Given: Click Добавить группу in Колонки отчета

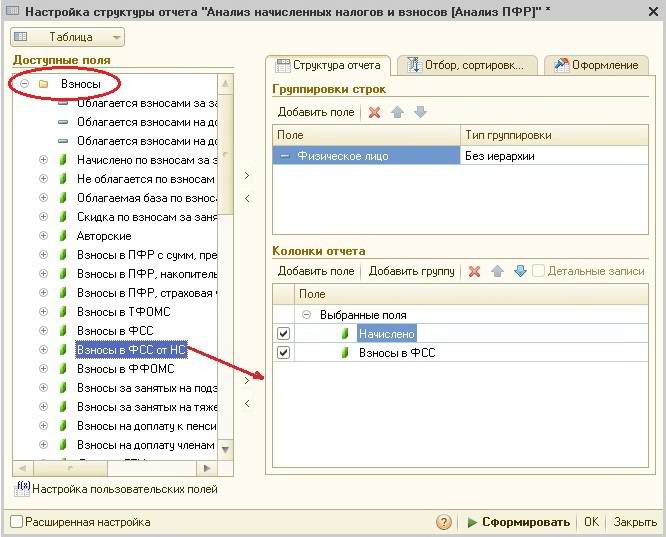Looking at the screenshot, I should pyautogui.click(x=411, y=271).
